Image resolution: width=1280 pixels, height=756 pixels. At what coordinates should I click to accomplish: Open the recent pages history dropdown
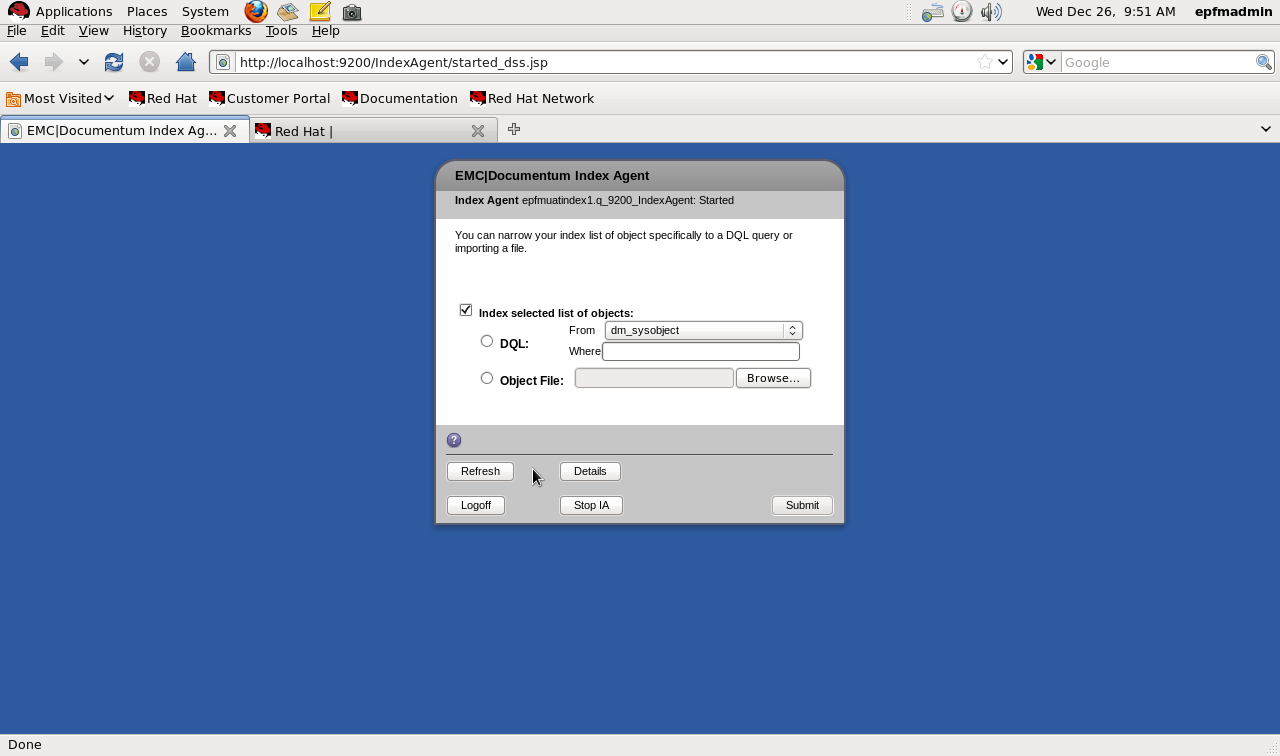click(x=84, y=62)
